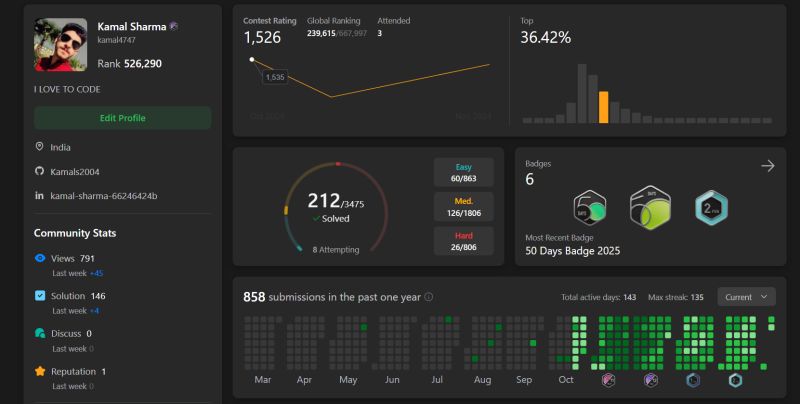The width and height of the screenshot is (800, 404).
Task: Select the Hard 26/806 difficulty box
Action: pos(463,241)
